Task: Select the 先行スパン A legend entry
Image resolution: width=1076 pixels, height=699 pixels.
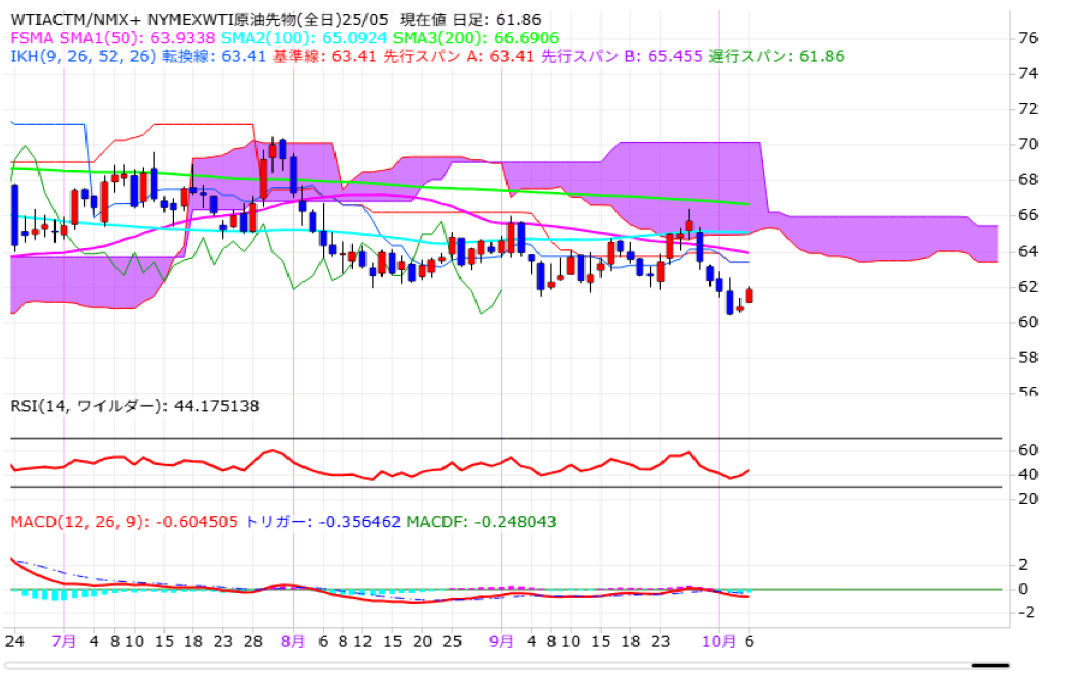Action: (471, 56)
